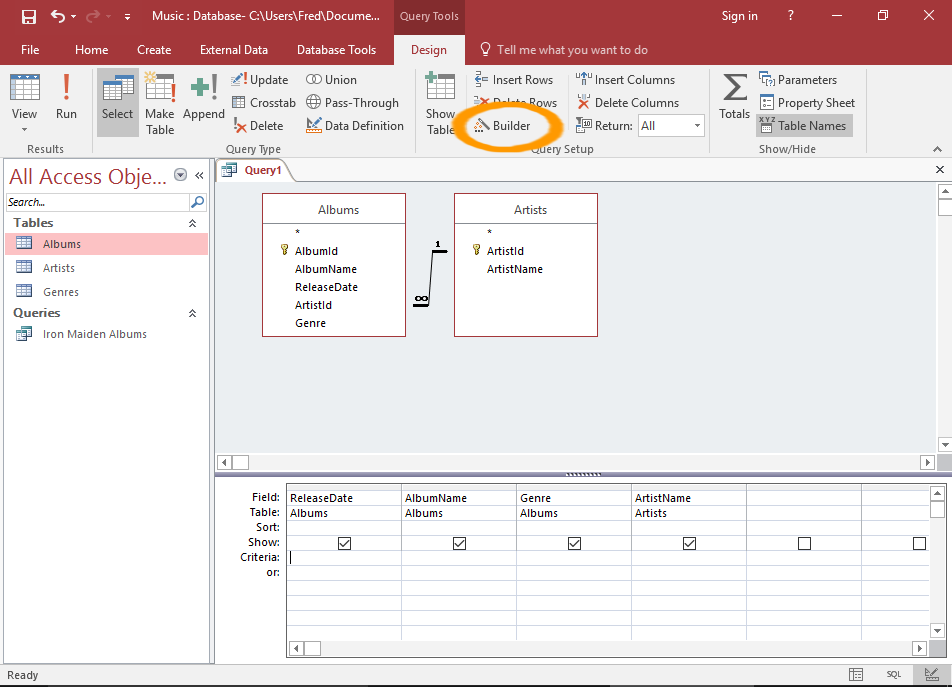Select the Genres table in navigation pane
This screenshot has width=952, height=687.
107,292
